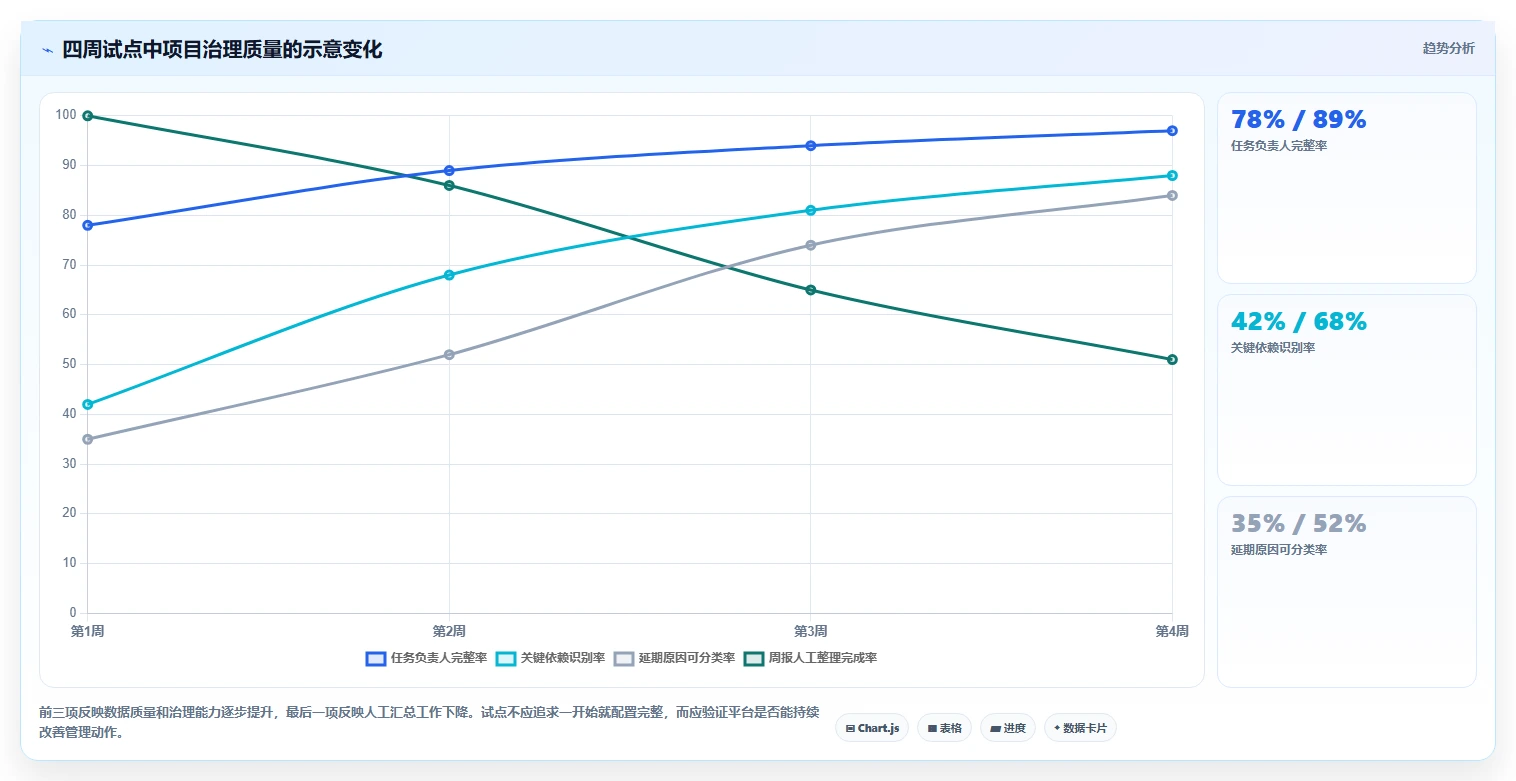Click the 数据卡片 tag button
The image size is (1516, 781).
click(x=1080, y=728)
